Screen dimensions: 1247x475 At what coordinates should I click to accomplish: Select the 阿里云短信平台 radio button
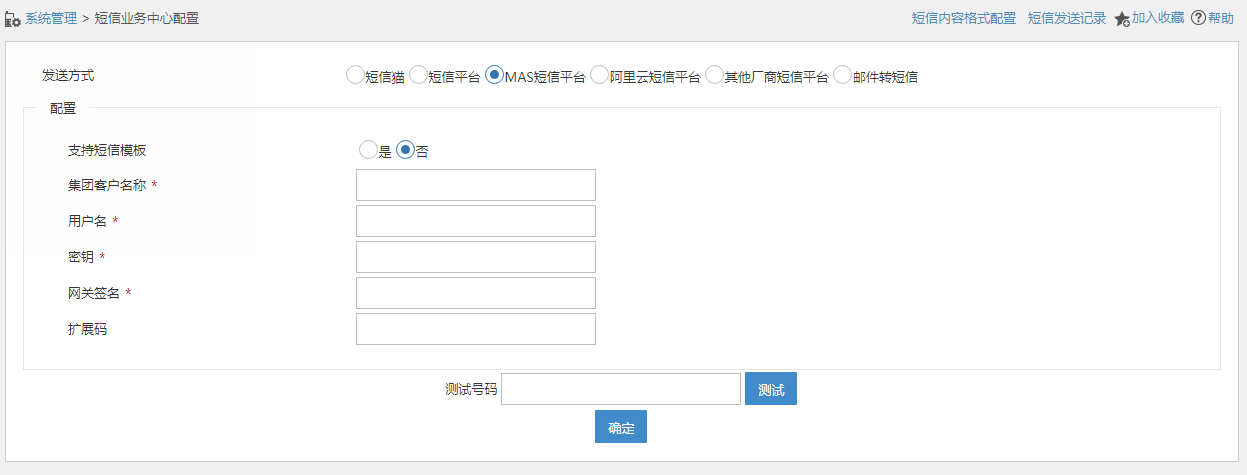click(x=599, y=74)
